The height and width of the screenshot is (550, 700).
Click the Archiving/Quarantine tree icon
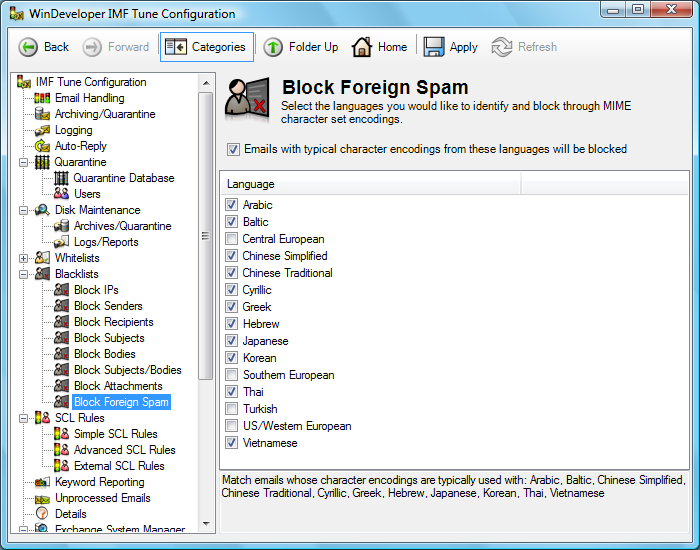click(x=42, y=114)
